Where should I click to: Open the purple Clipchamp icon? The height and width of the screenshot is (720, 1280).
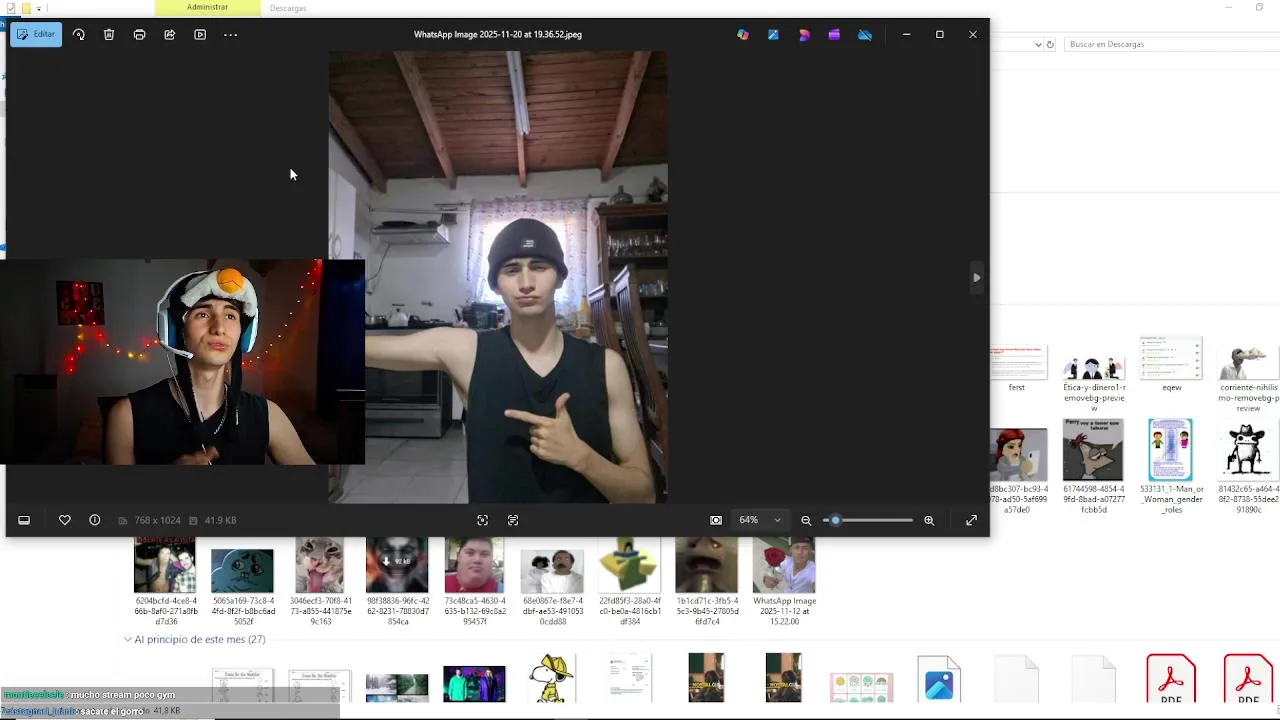point(834,34)
